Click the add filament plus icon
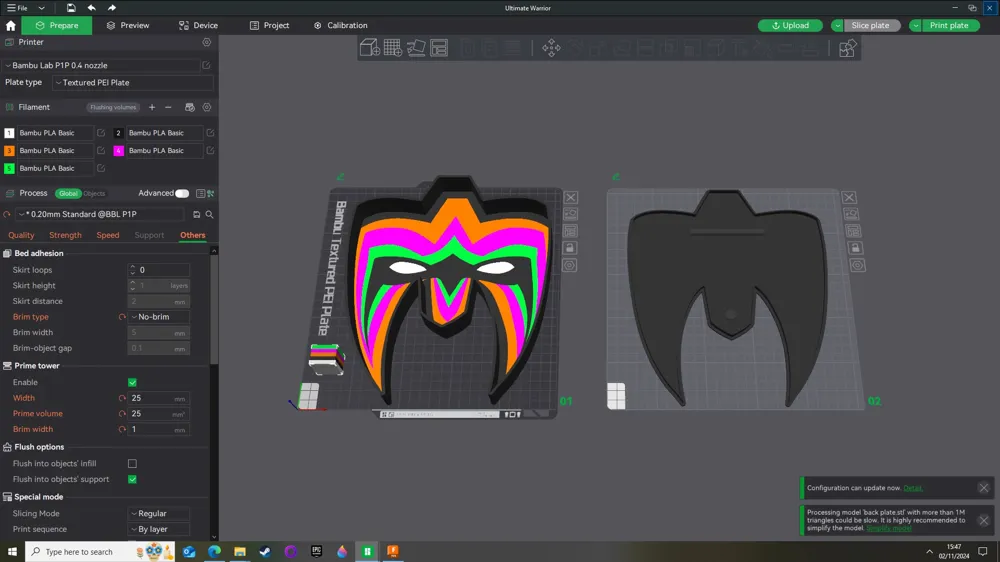1000x562 pixels. click(152, 107)
